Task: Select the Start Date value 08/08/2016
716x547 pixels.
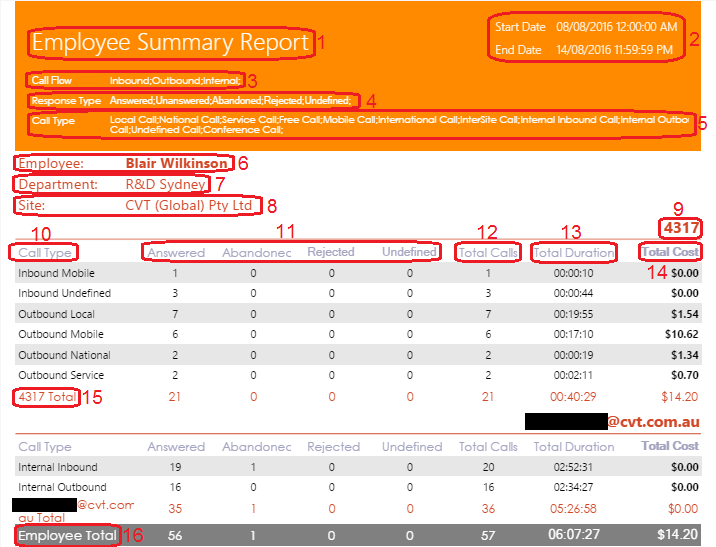Action: [584, 27]
